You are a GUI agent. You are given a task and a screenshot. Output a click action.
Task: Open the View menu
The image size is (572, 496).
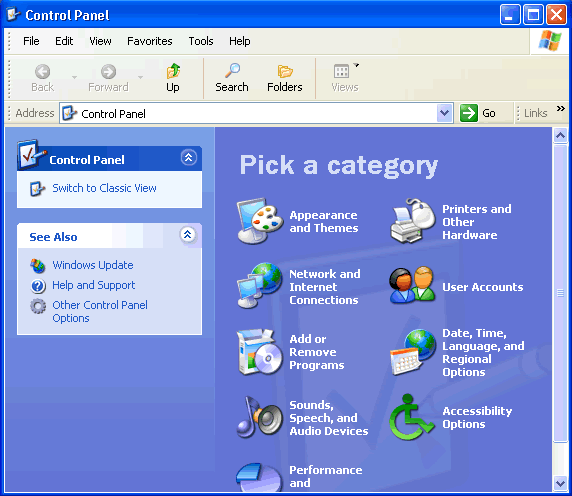pos(100,41)
